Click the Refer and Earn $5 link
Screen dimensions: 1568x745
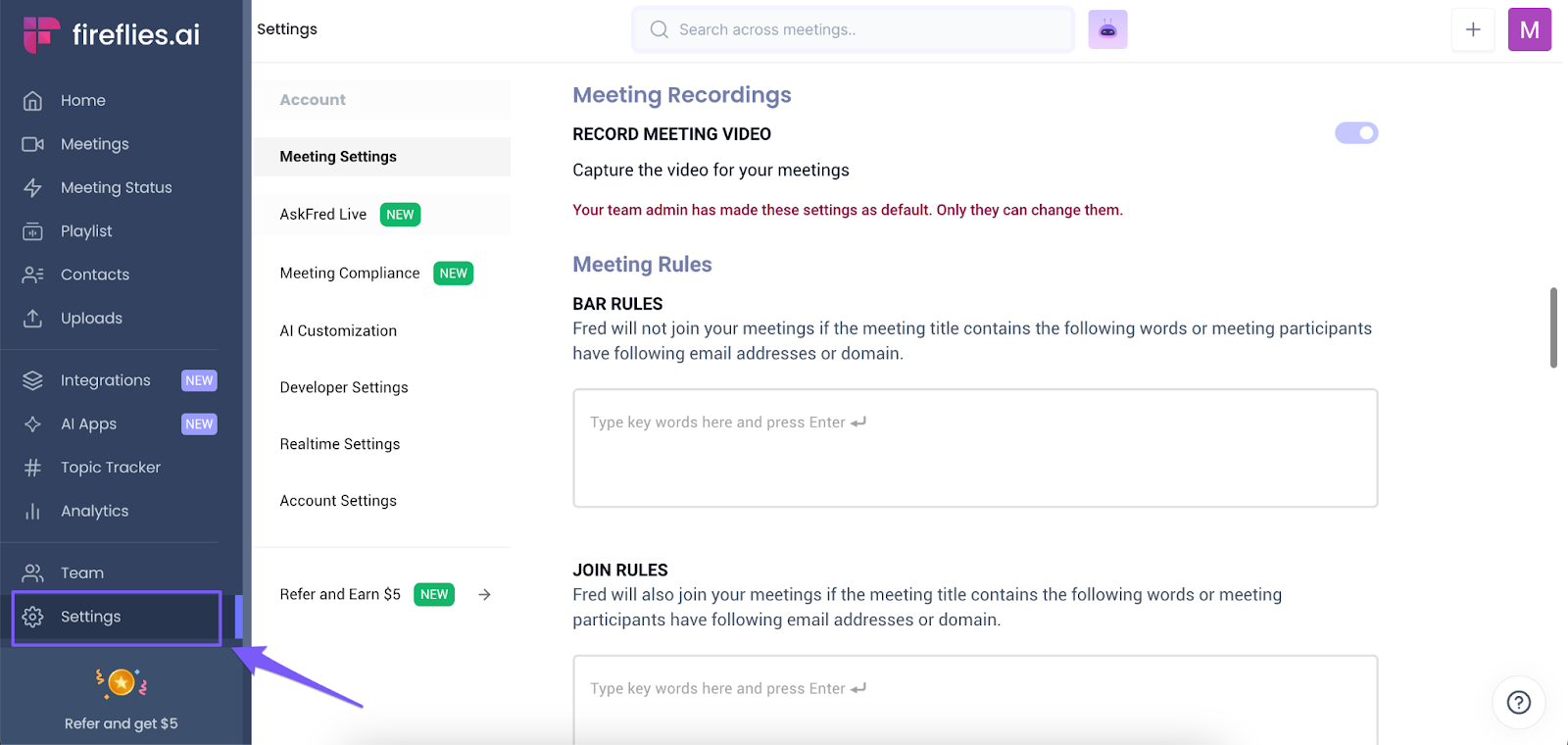[340, 595]
